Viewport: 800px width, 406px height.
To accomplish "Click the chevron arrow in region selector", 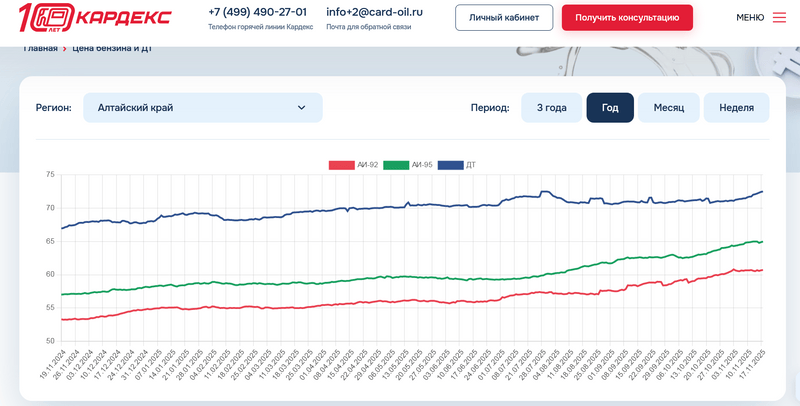I will coord(301,108).
